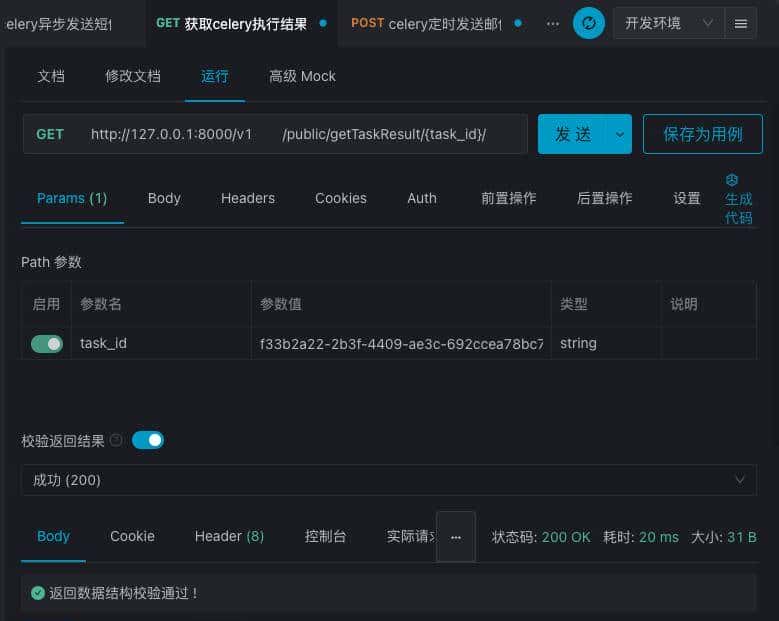Viewport: 779px width, 621px height.
Task: Click the 参数值 column header
Action: 281,304
